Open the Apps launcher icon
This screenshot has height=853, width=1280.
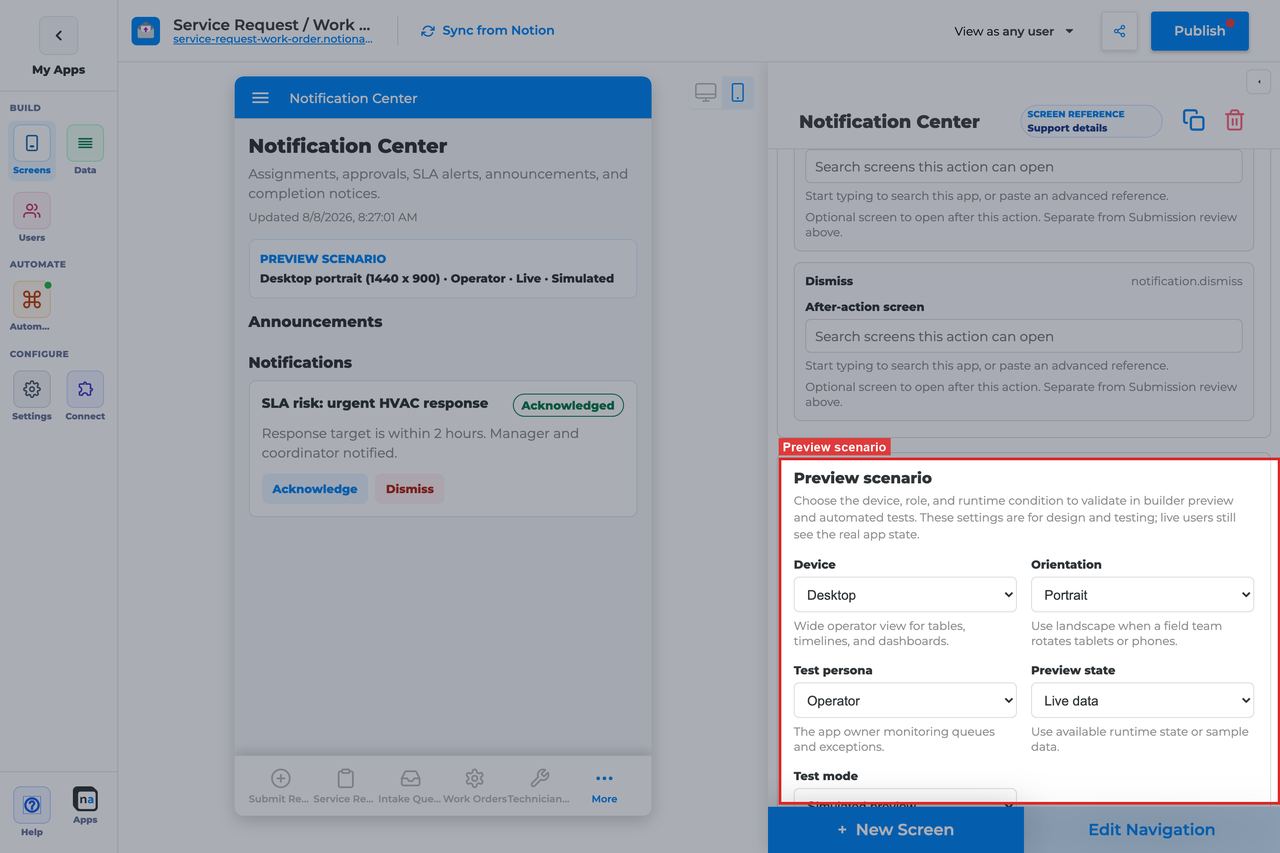pyautogui.click(x=85, y=806)
